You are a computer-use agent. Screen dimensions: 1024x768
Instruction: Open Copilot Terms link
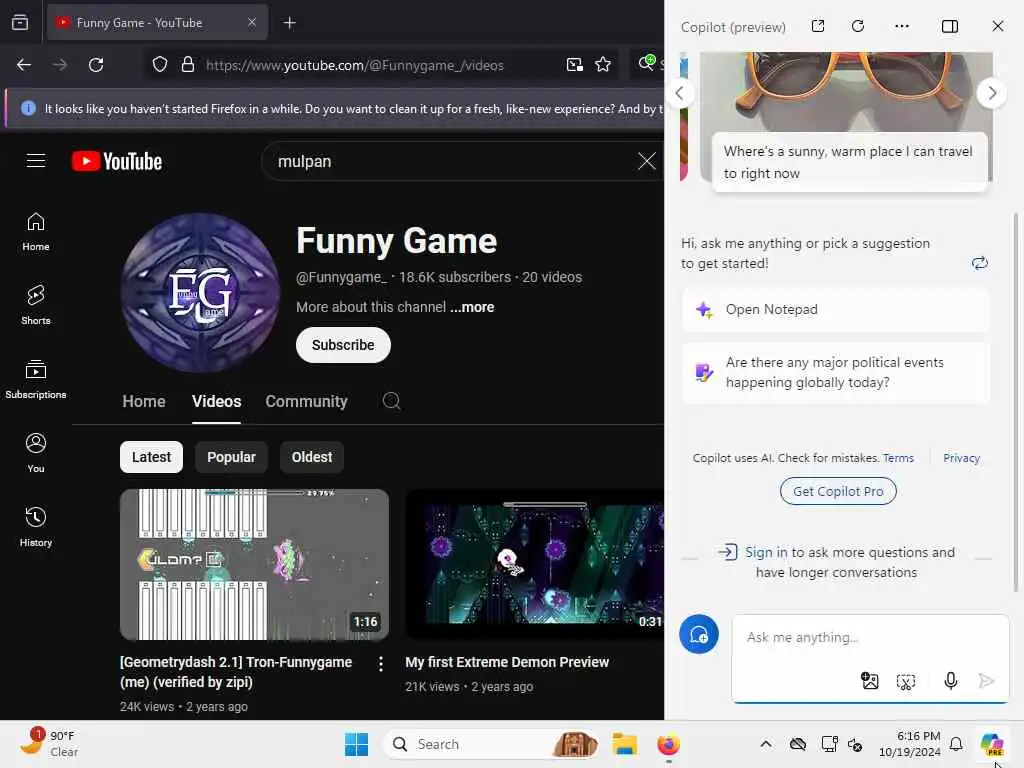[x=898, y=458]
